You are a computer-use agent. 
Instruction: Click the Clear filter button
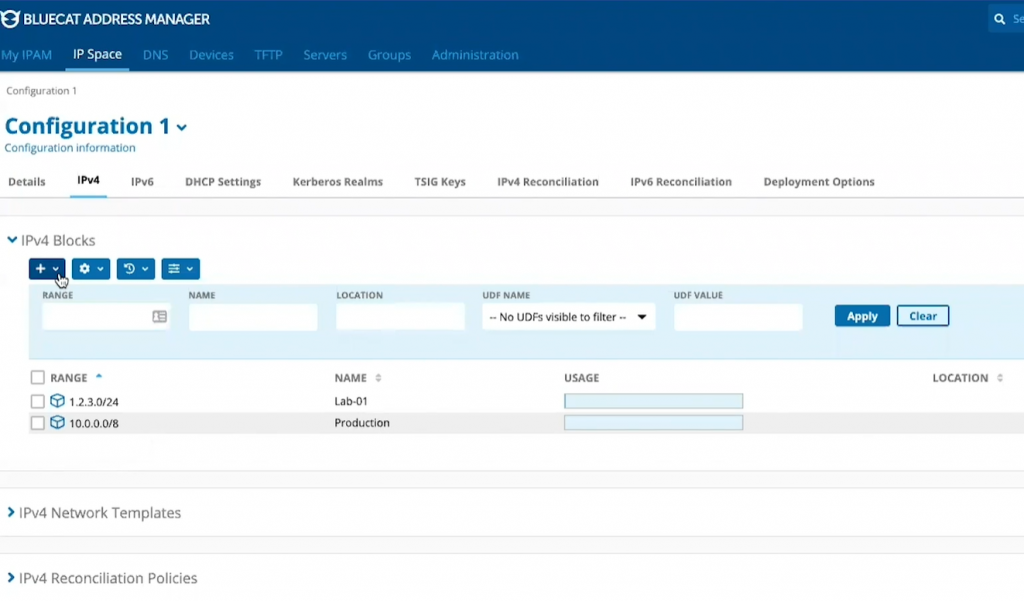coord(922,315)
